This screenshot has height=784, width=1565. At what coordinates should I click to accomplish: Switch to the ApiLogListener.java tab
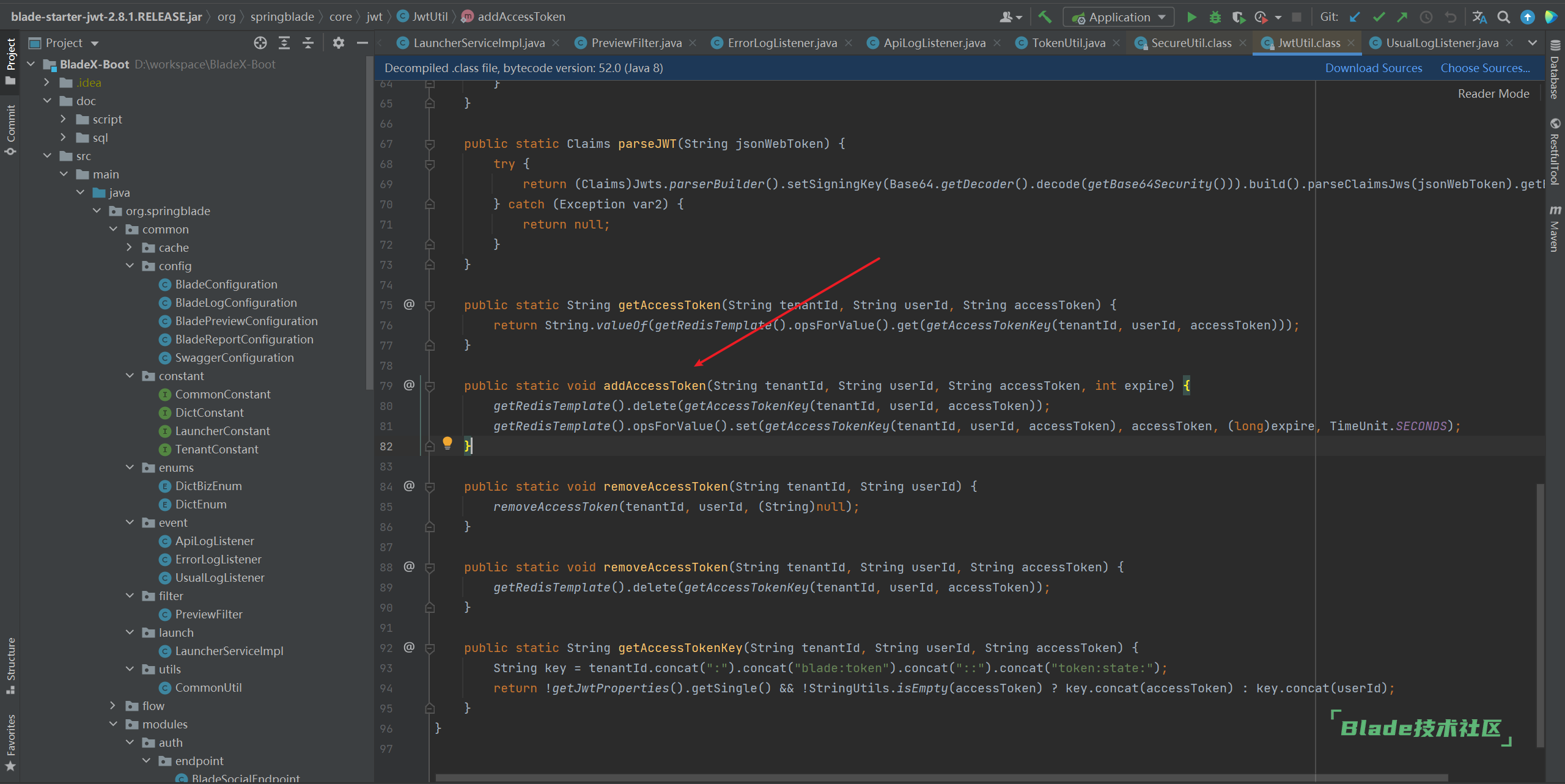pyautogui.click(x=934, y=43)
